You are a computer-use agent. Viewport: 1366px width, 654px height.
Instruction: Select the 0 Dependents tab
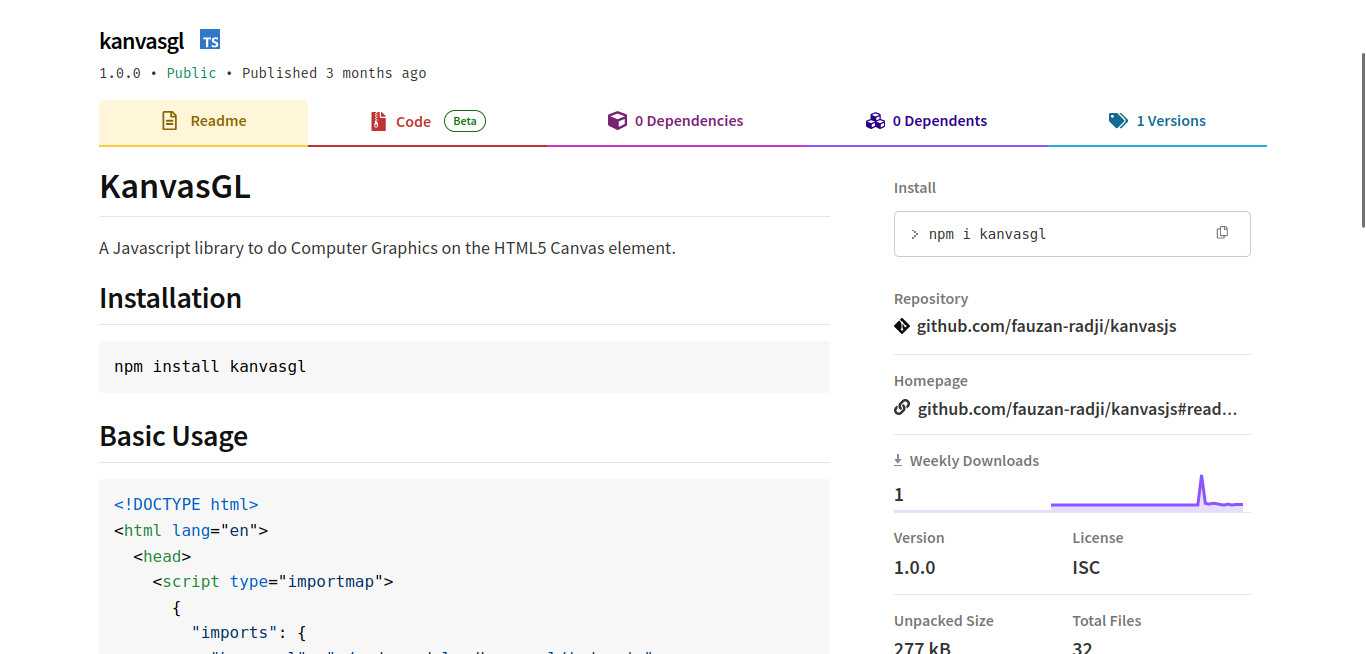click(939, 121)
